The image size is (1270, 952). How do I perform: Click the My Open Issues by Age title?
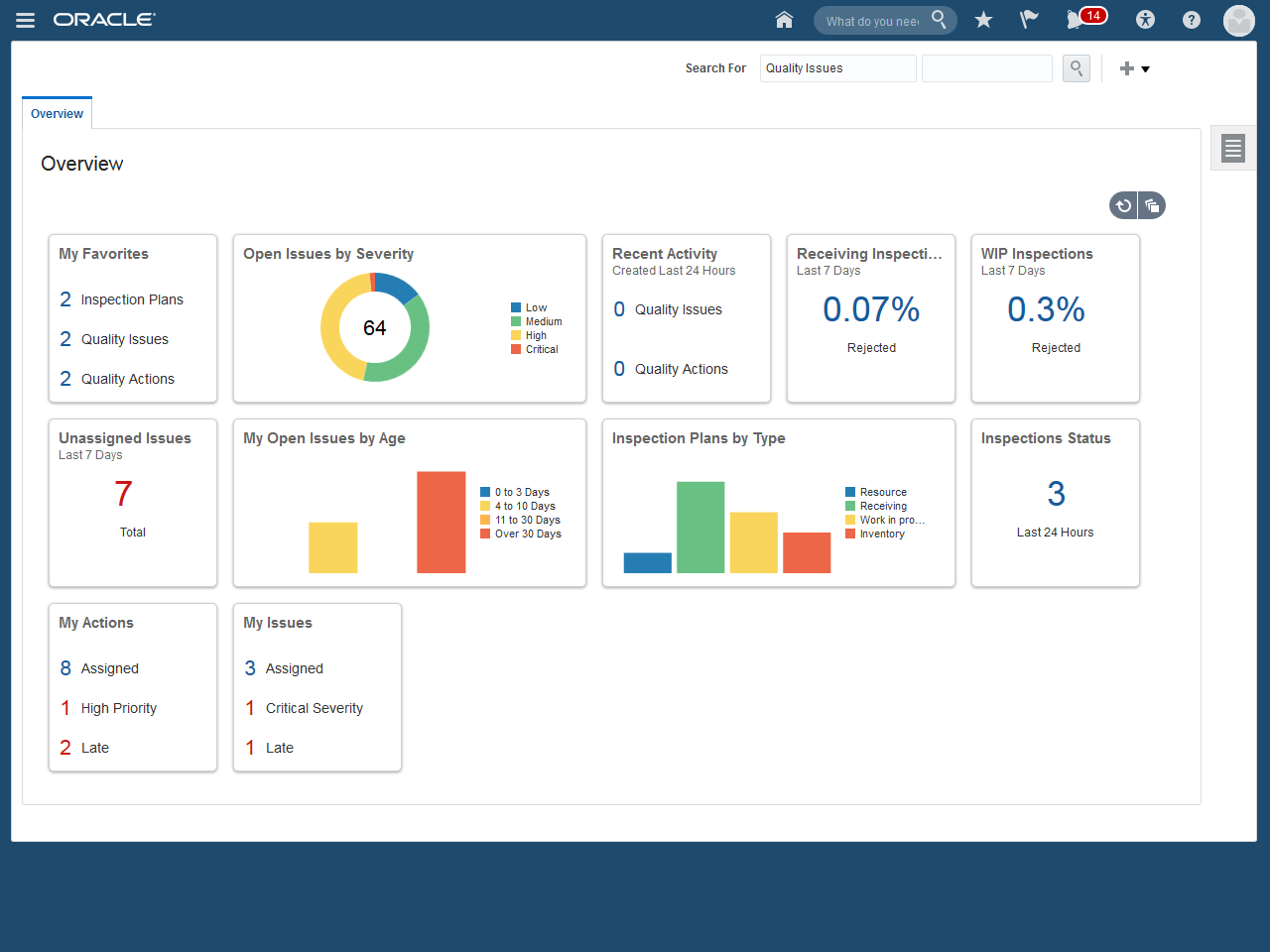[x=324, y=438]
